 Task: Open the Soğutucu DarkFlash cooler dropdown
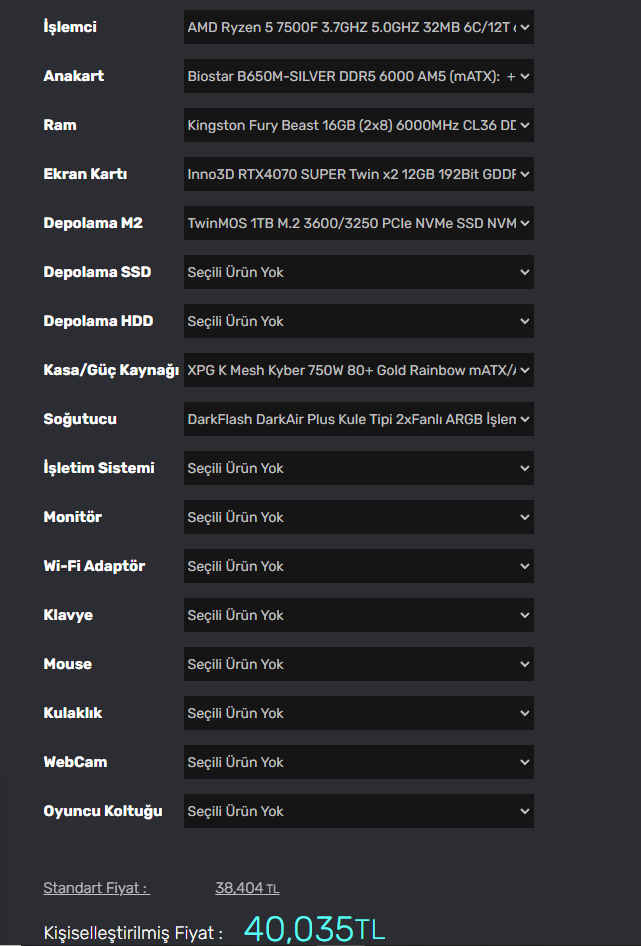[x=358, y=419]
